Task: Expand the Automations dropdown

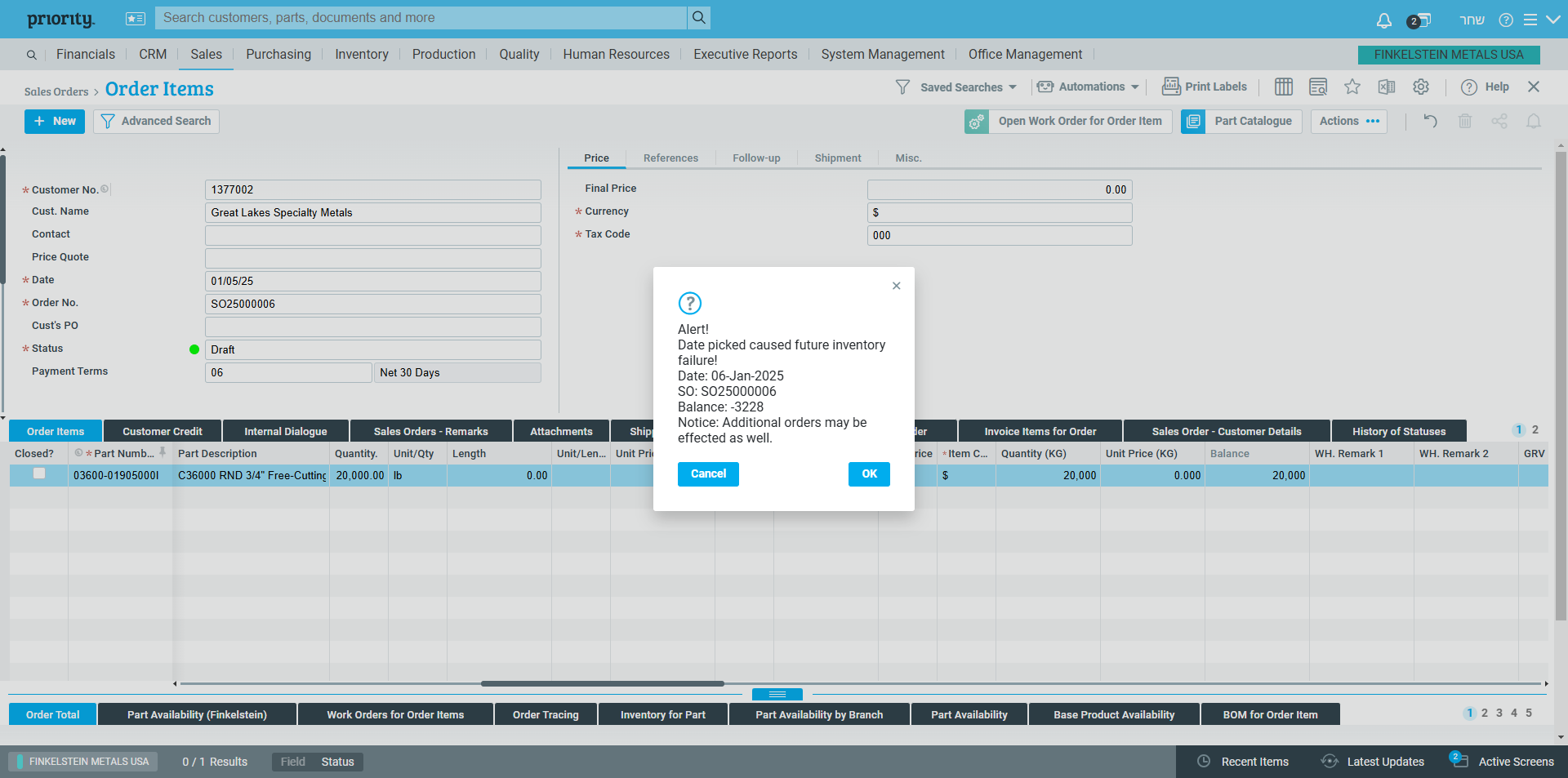Action: click(1134, 87)
